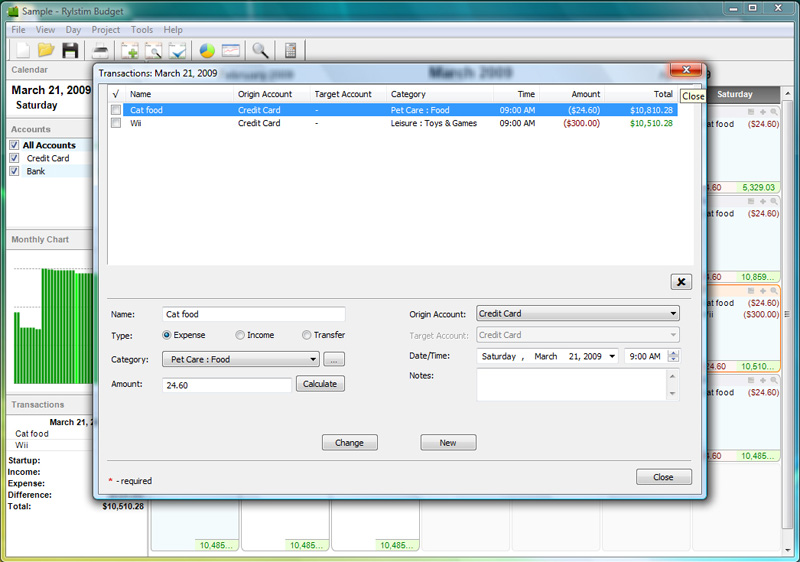Select the Transfer radio button
The image size is (800, 562).
click(x=306, y=335)
